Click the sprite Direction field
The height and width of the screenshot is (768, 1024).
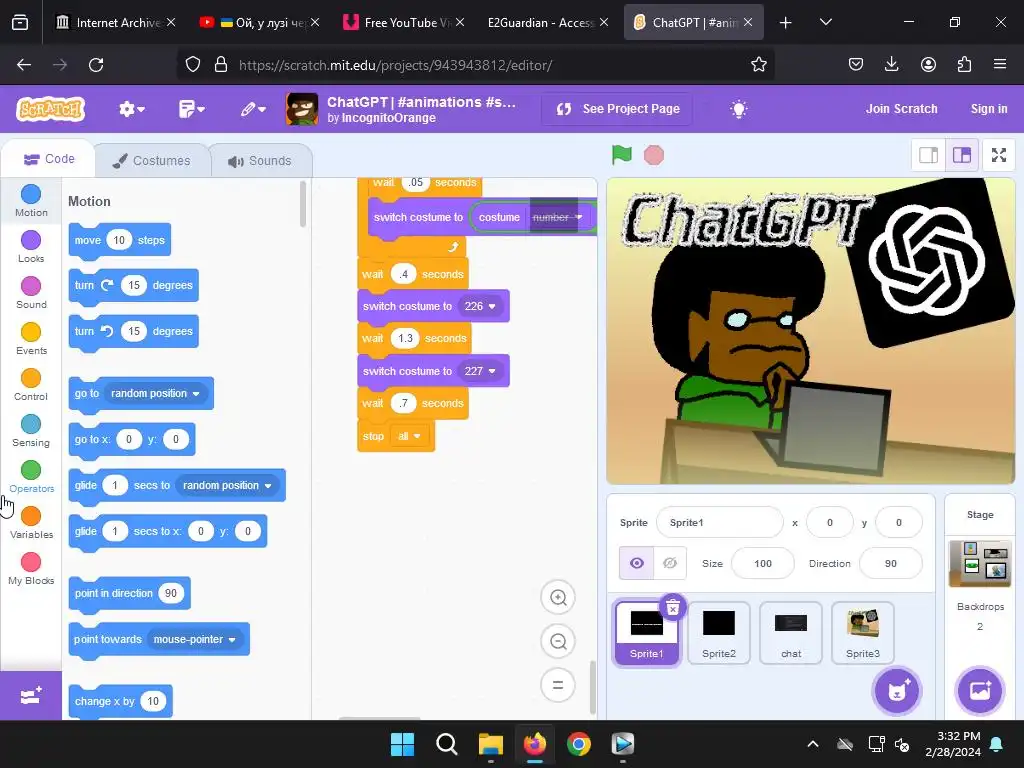(891, 563)
